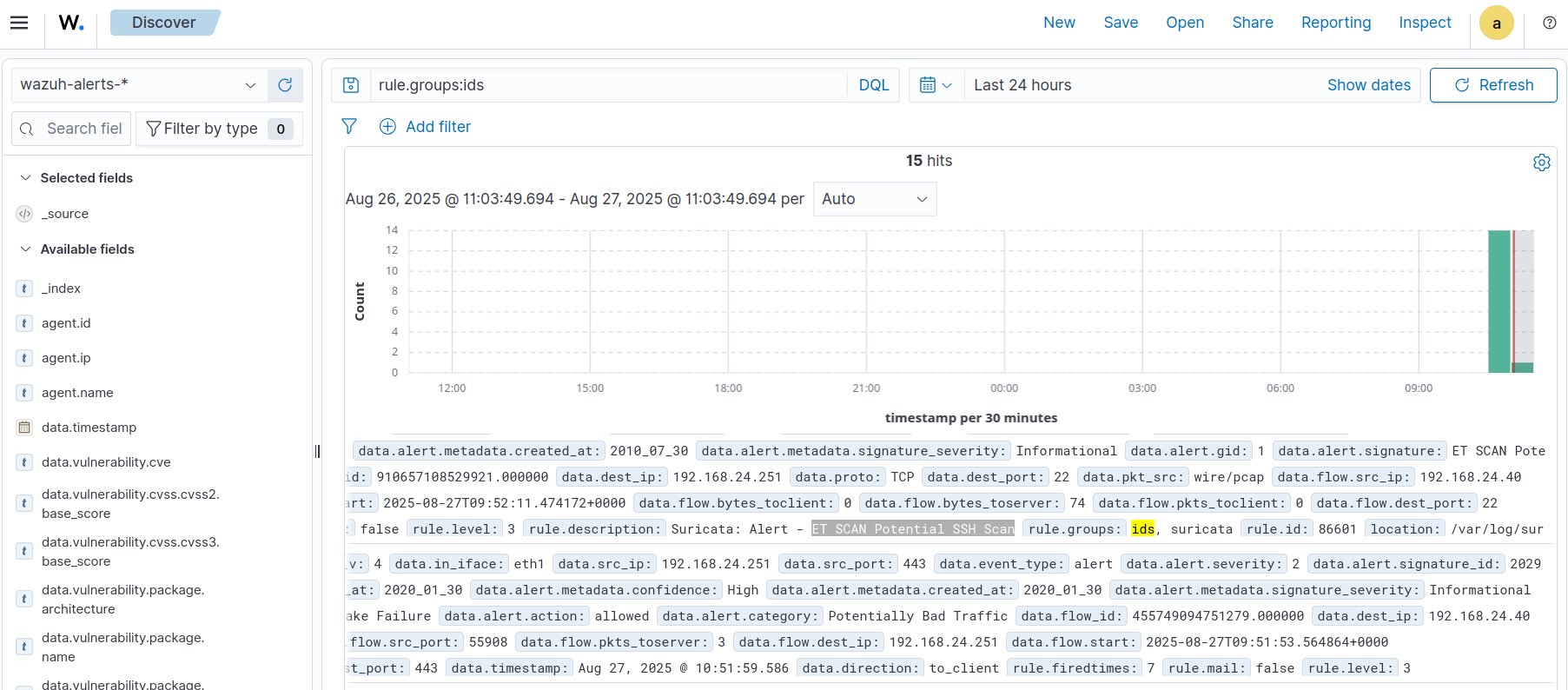Collapse the Selected fields section
The width and height of the screenshot is (1568, 690).
[26, 178]
